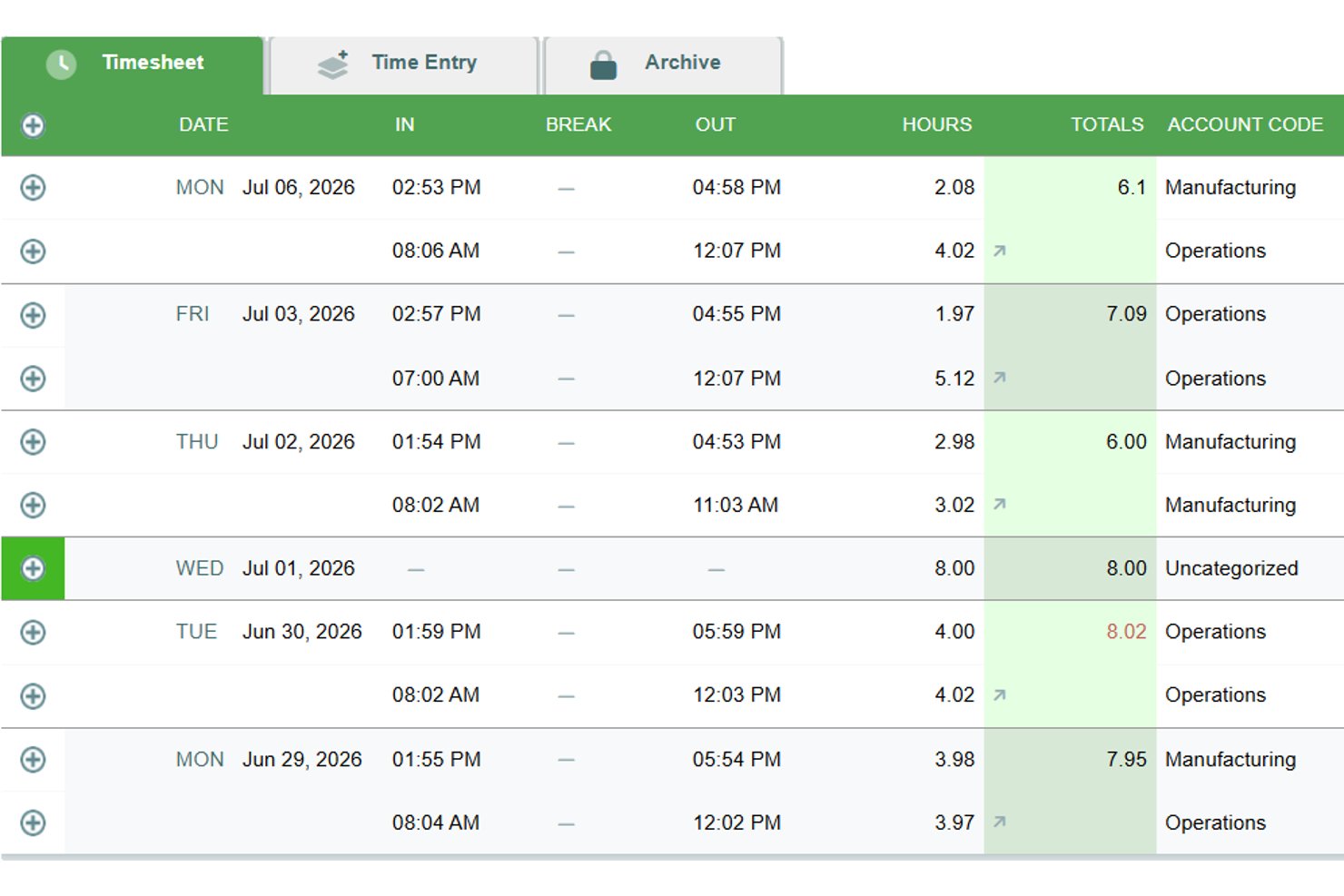Click the clock icon on Timesheet tab
This screenshot has width=1344, height=896.
(61, 64)
